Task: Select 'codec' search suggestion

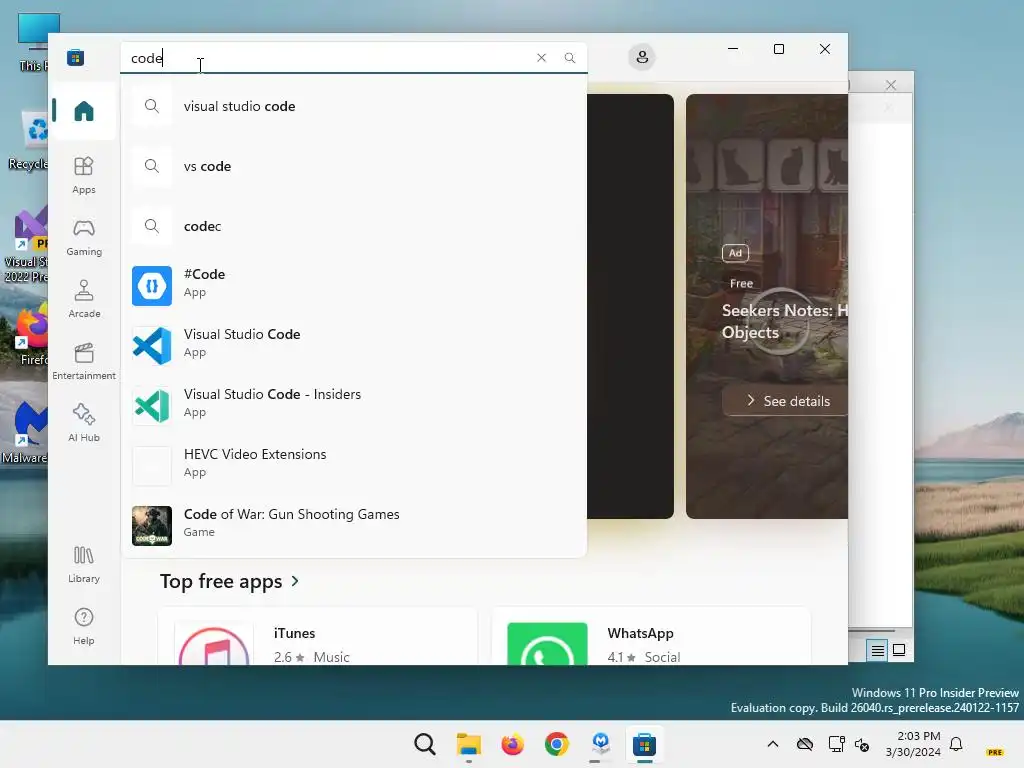Action: pos(354,226)
